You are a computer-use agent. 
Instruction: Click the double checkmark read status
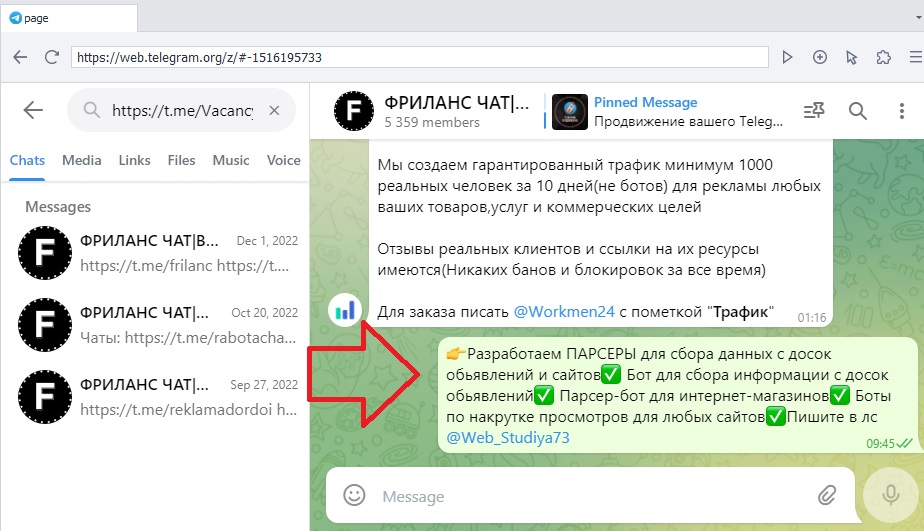(905, 443)
